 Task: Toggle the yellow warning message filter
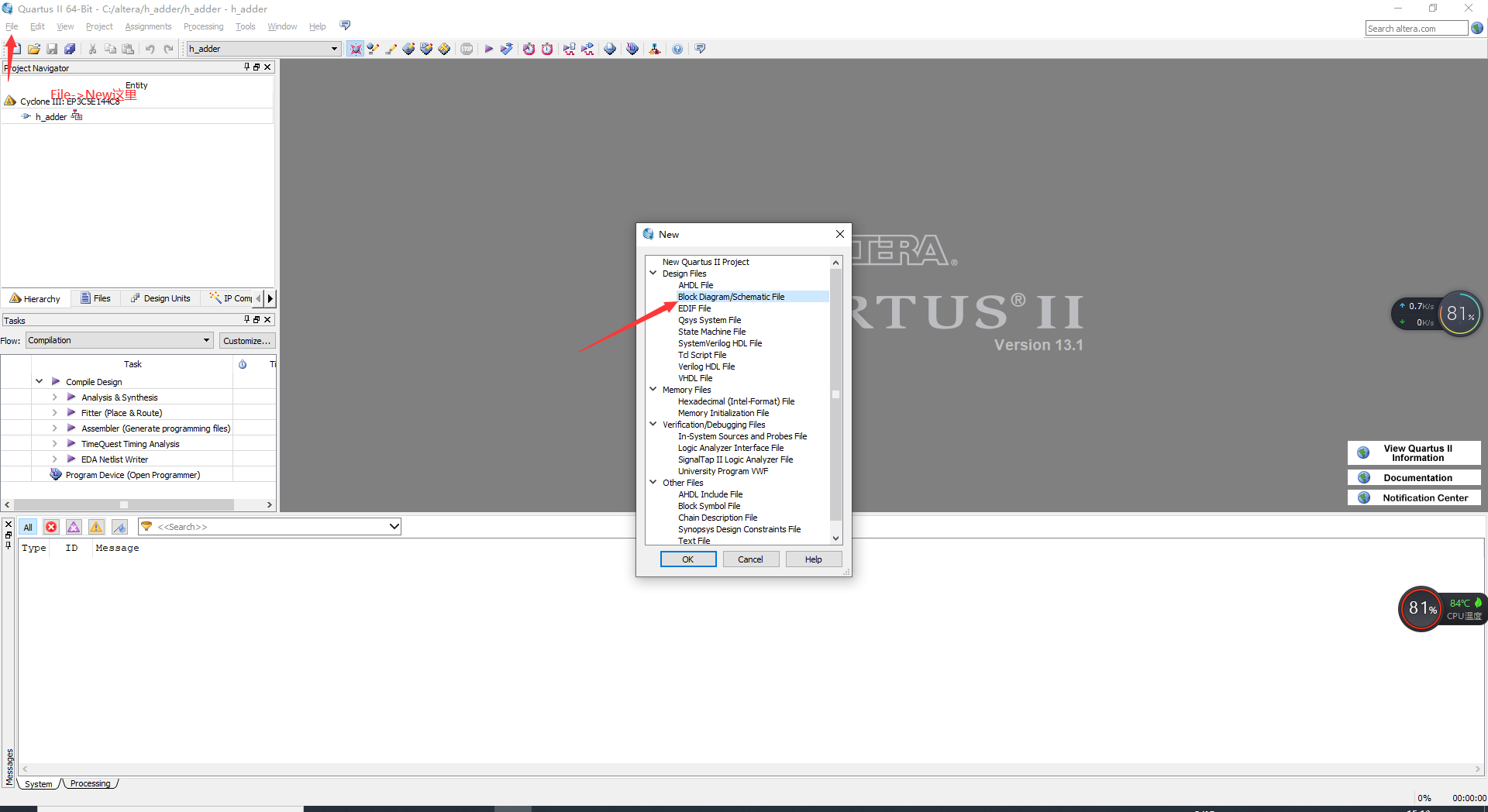[96, 527]
